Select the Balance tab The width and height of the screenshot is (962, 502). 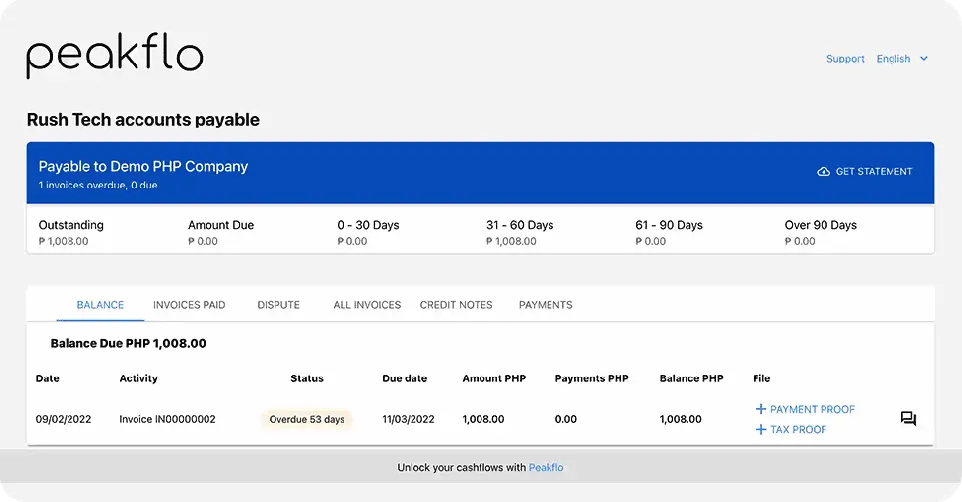100,305
